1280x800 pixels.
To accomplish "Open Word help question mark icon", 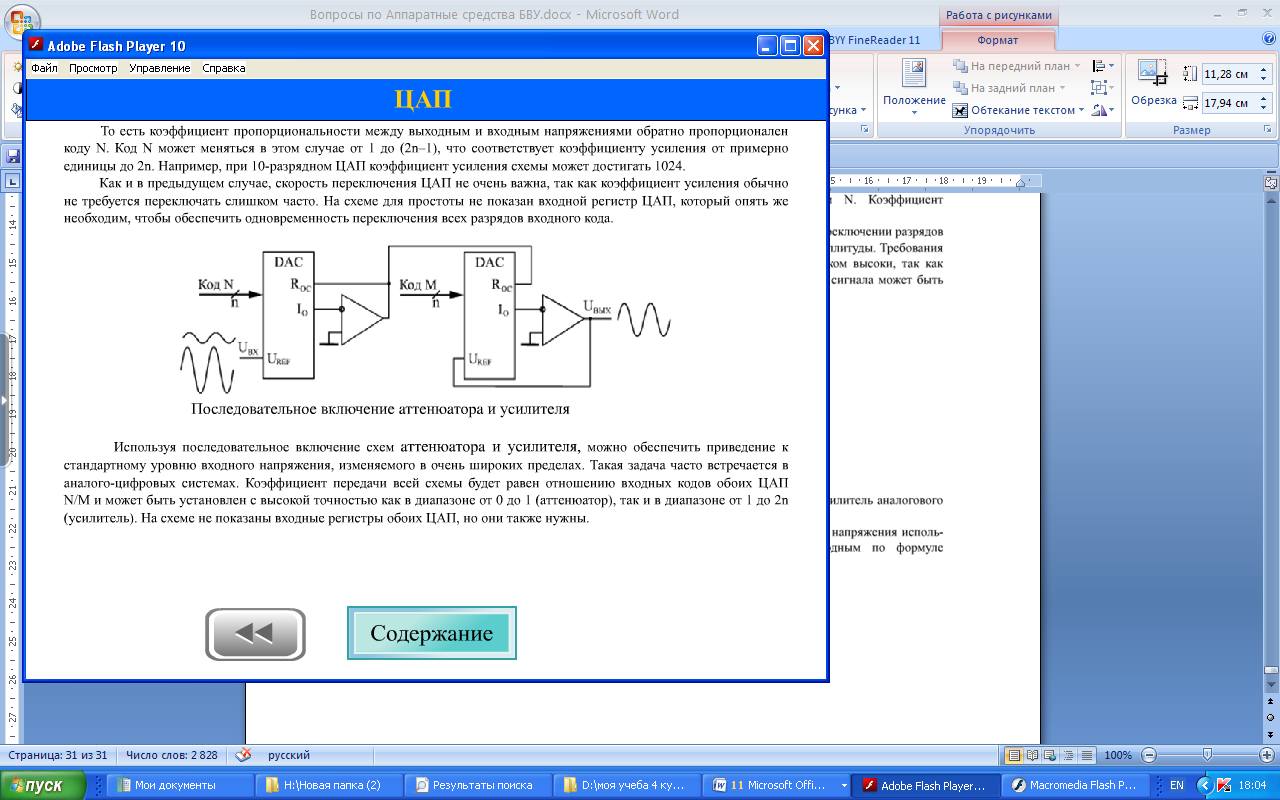I will tap(1269, 39).
